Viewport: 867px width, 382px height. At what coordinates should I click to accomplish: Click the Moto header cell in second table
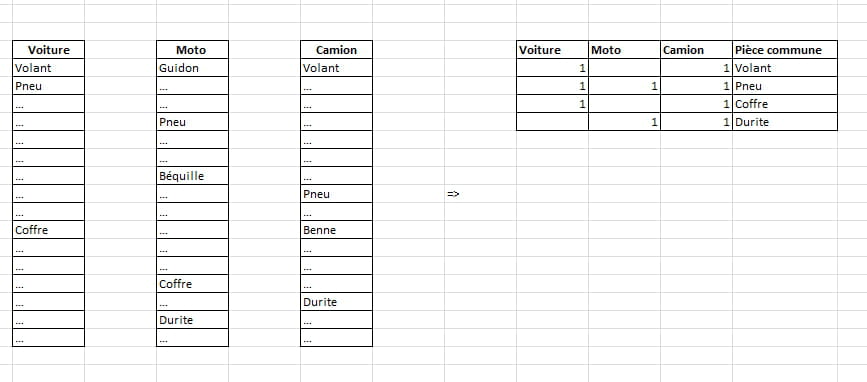192,50
